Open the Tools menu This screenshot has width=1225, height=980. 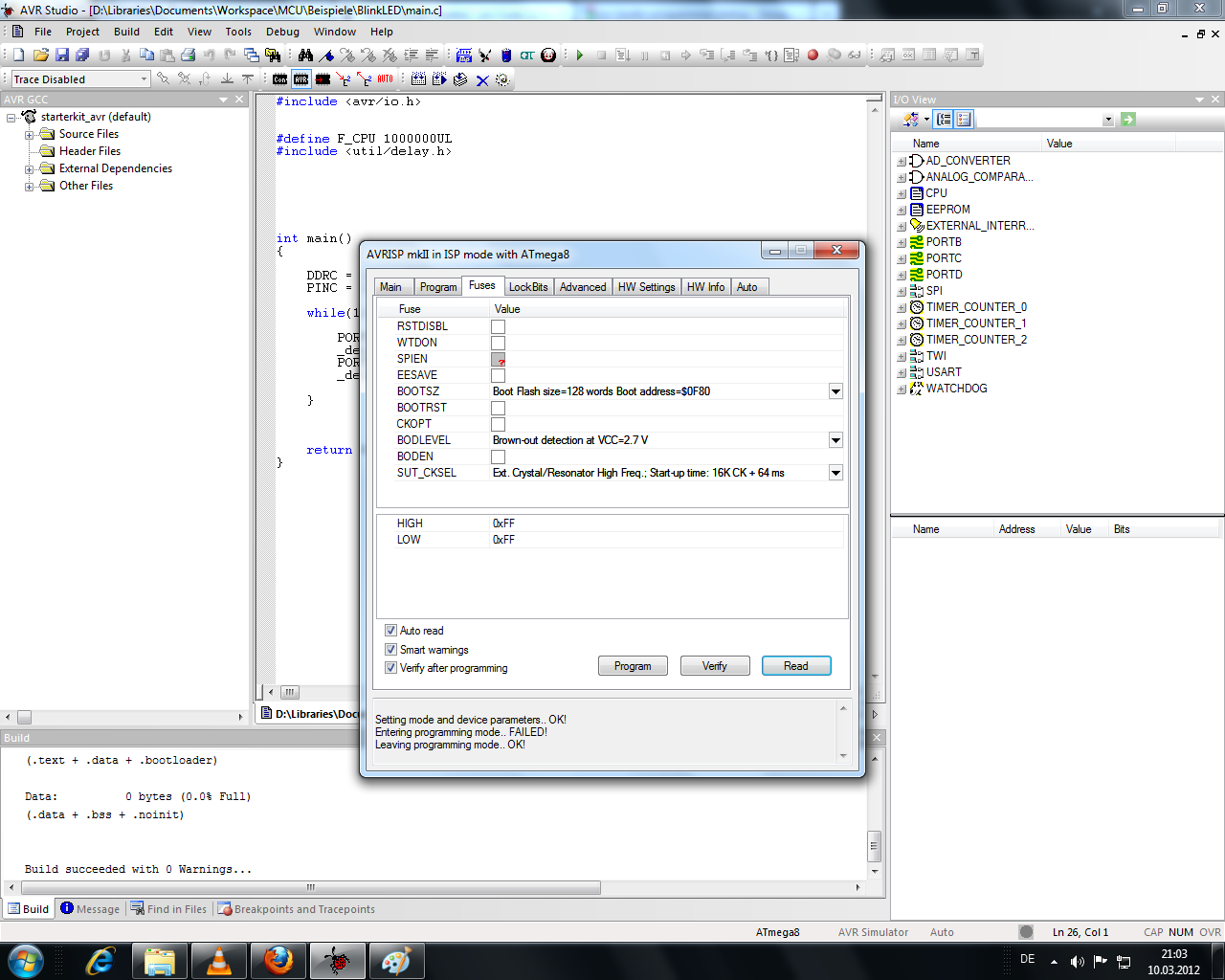[x=238, y=32]
